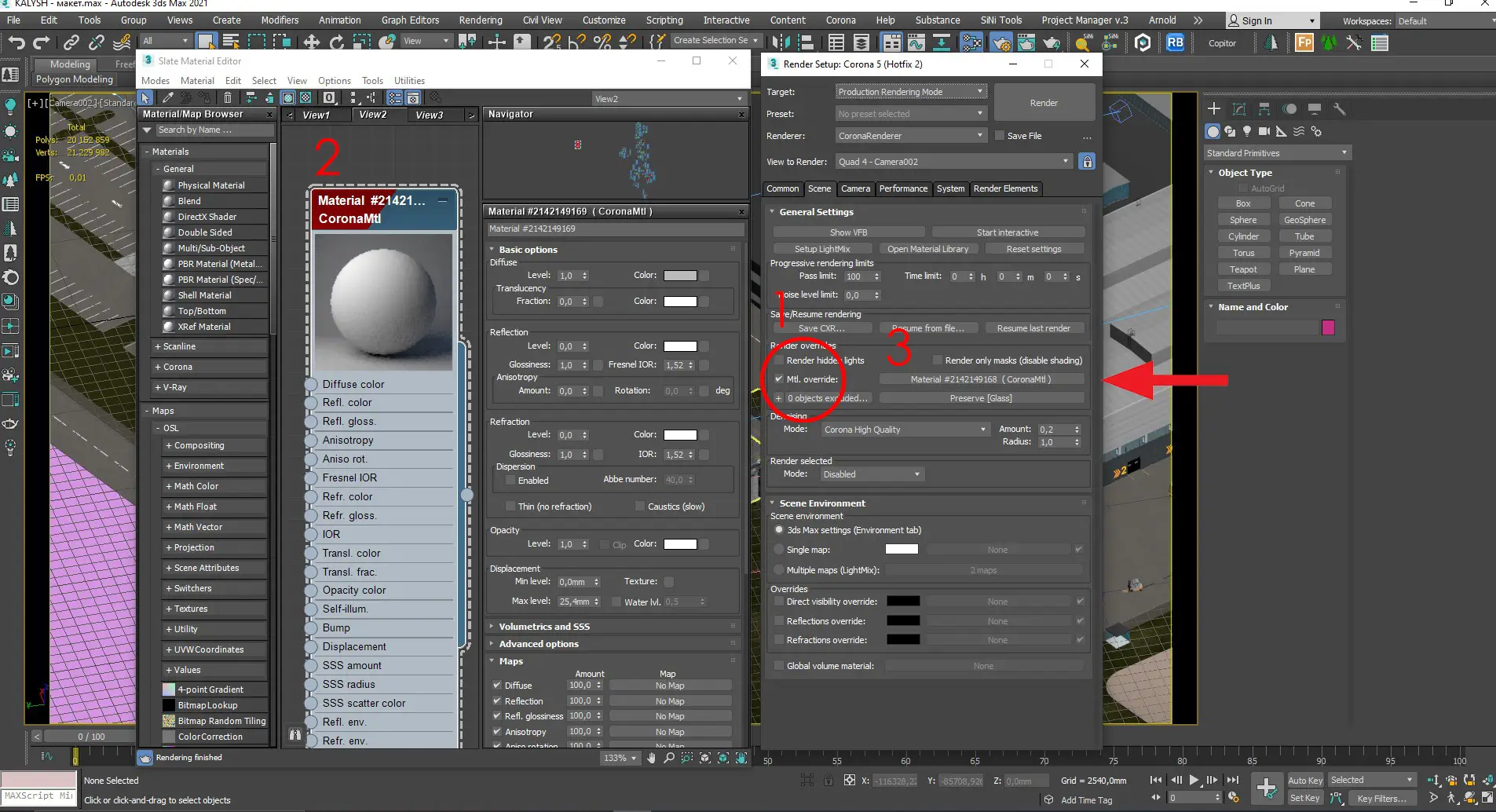This screenshot has height=812, width=1496.
Task: Click the Redo arrow in main toolbar
Action: coord(42,42)
